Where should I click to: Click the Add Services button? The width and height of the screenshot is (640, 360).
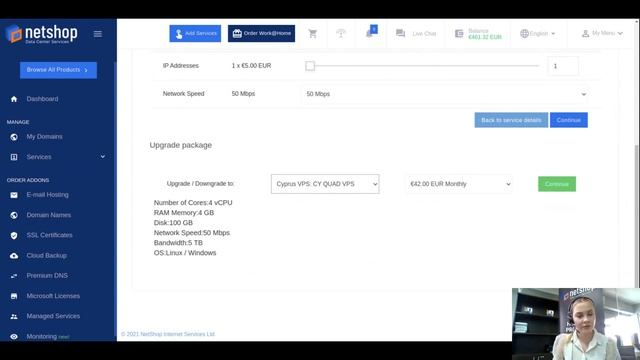195,33
